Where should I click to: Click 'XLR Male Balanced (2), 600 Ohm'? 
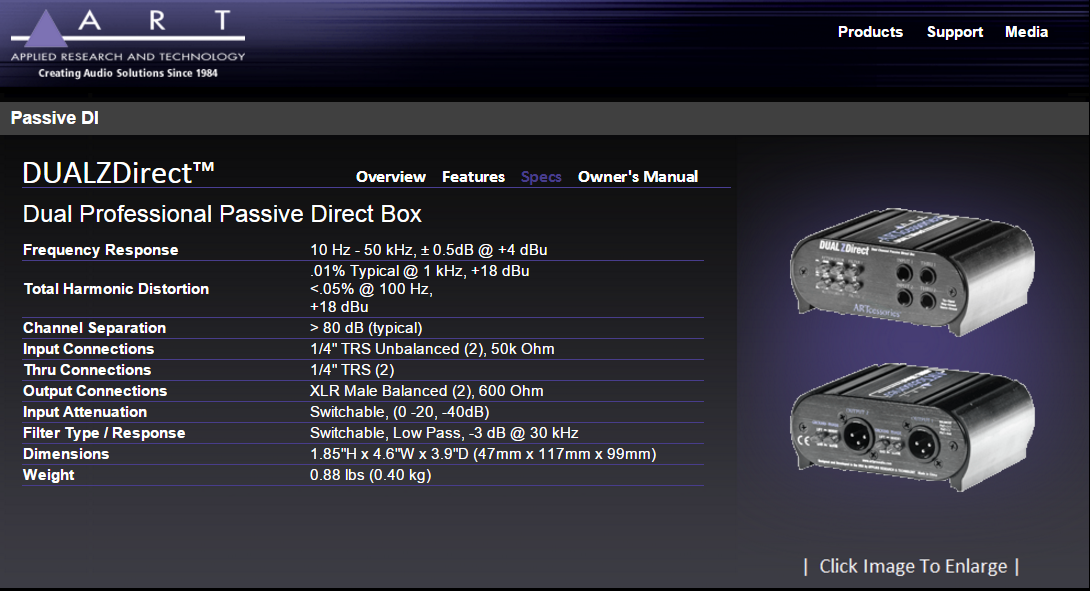[427, 391]
